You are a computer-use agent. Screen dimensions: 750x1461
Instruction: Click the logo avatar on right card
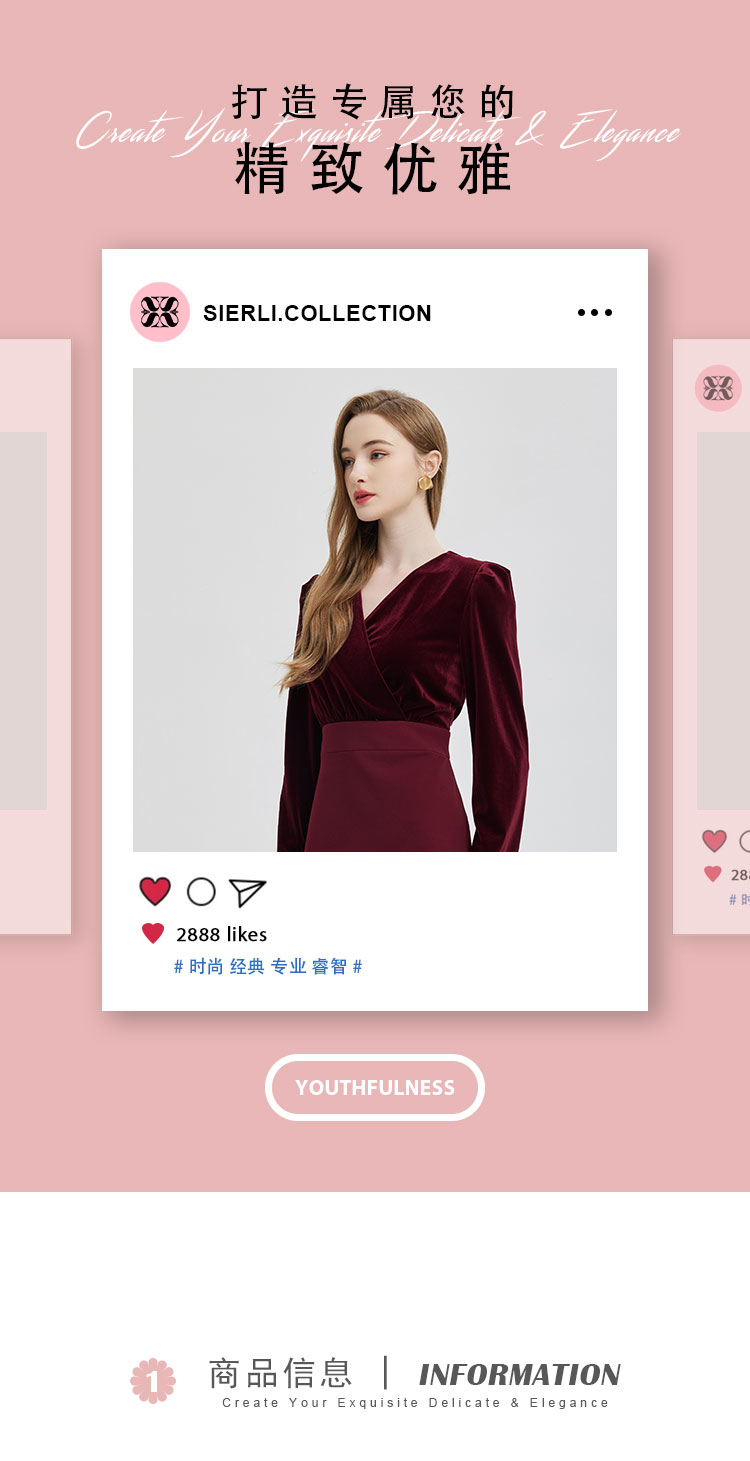(x=718, y=388)
